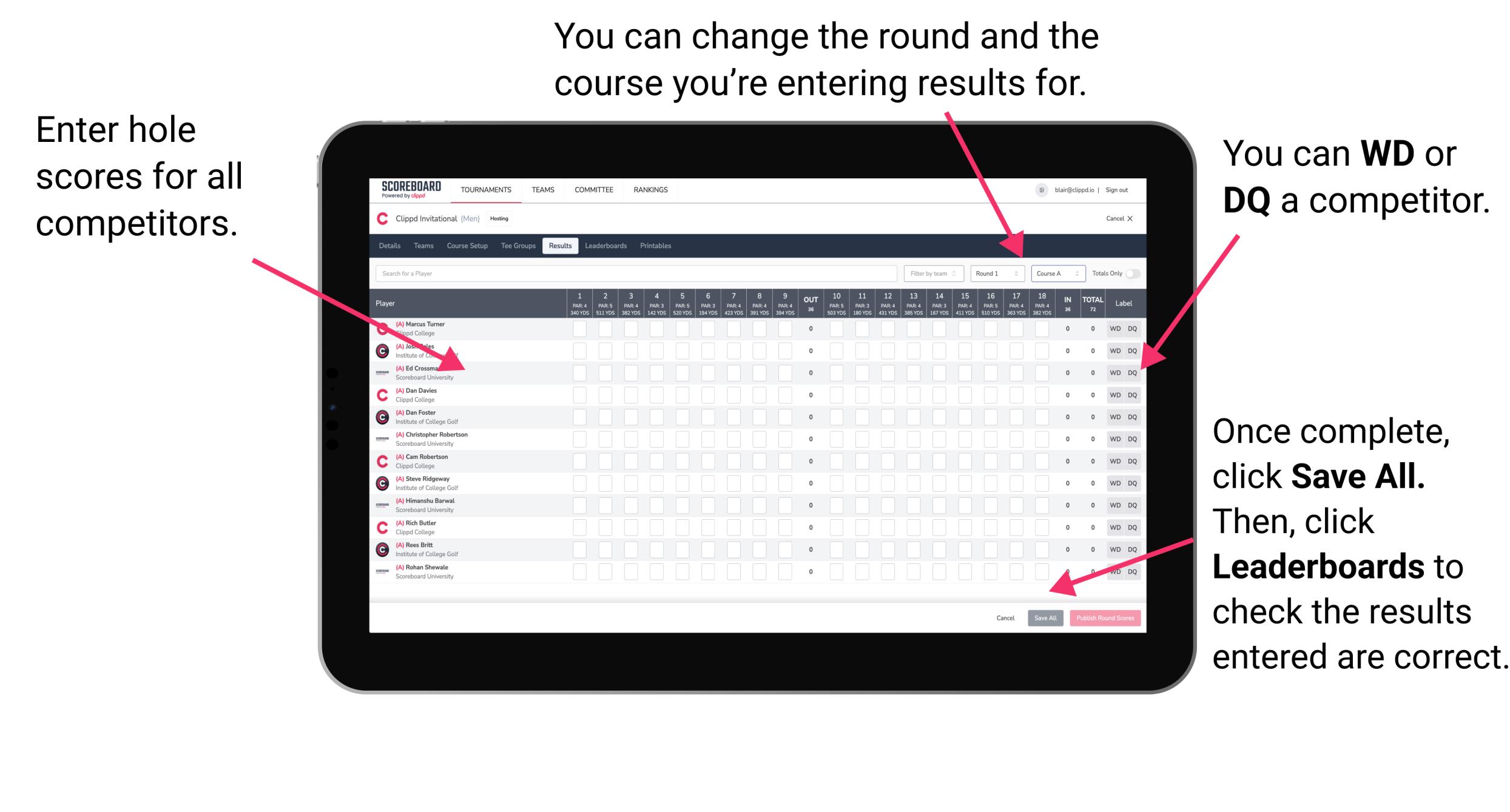Click the DQ icon for Rich Butler
1510x812 pixels.
coord(1131,528)
